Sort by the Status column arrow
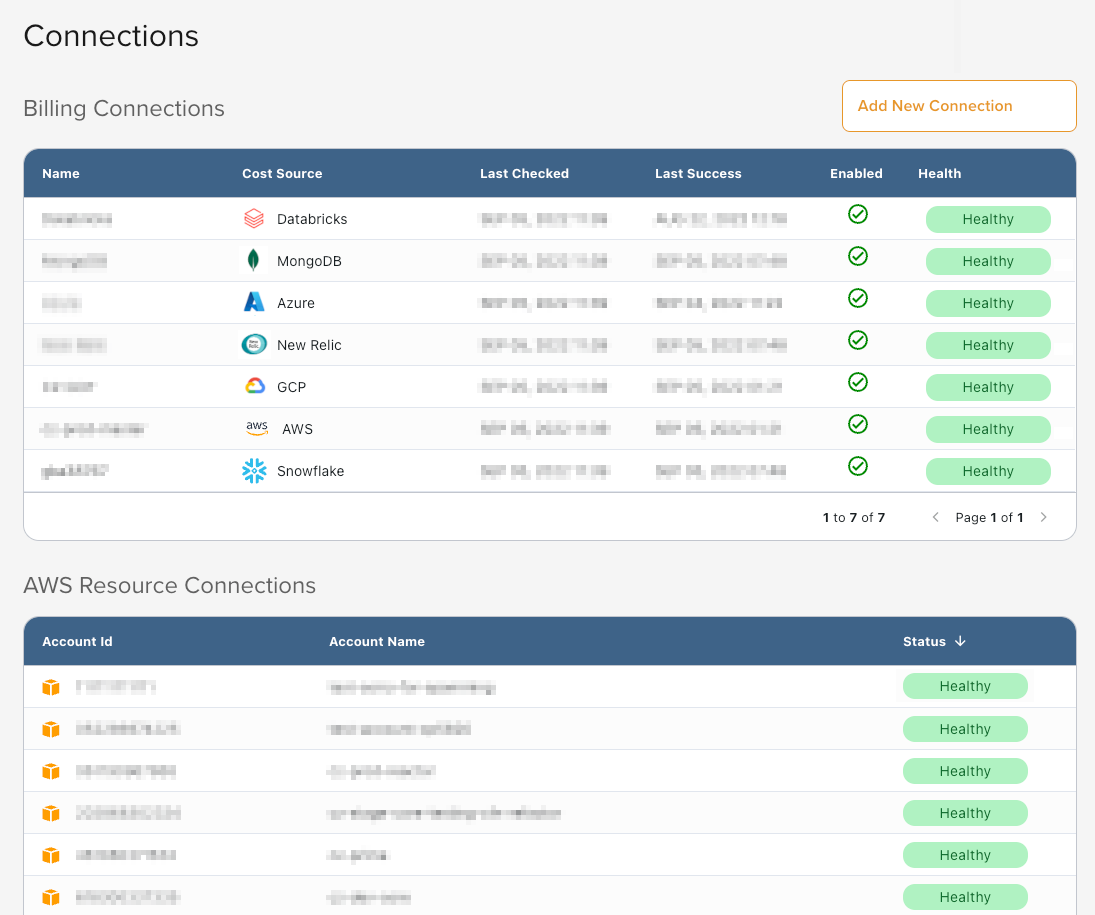This screenshot has height=915, width=1095. (x=960, y=641)
